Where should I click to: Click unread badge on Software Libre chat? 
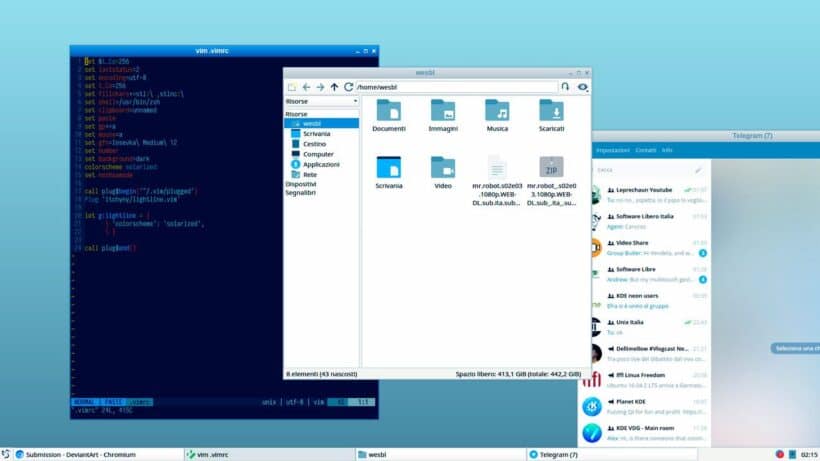pyautogui.click(x=703, y=280)
